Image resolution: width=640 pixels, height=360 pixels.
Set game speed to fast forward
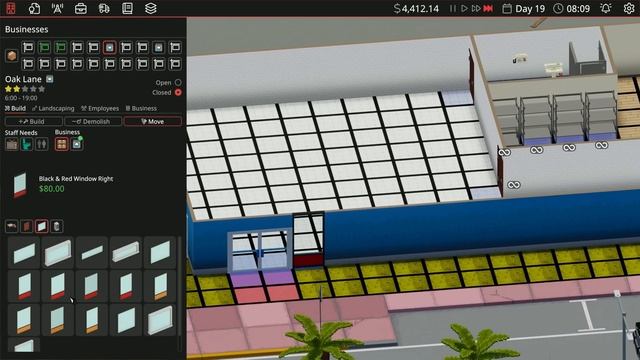(x=476, y=9)
